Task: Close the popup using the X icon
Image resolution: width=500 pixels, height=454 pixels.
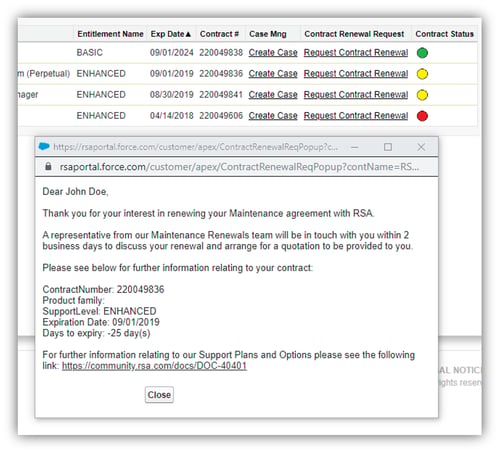Action: tap(421, 147)
